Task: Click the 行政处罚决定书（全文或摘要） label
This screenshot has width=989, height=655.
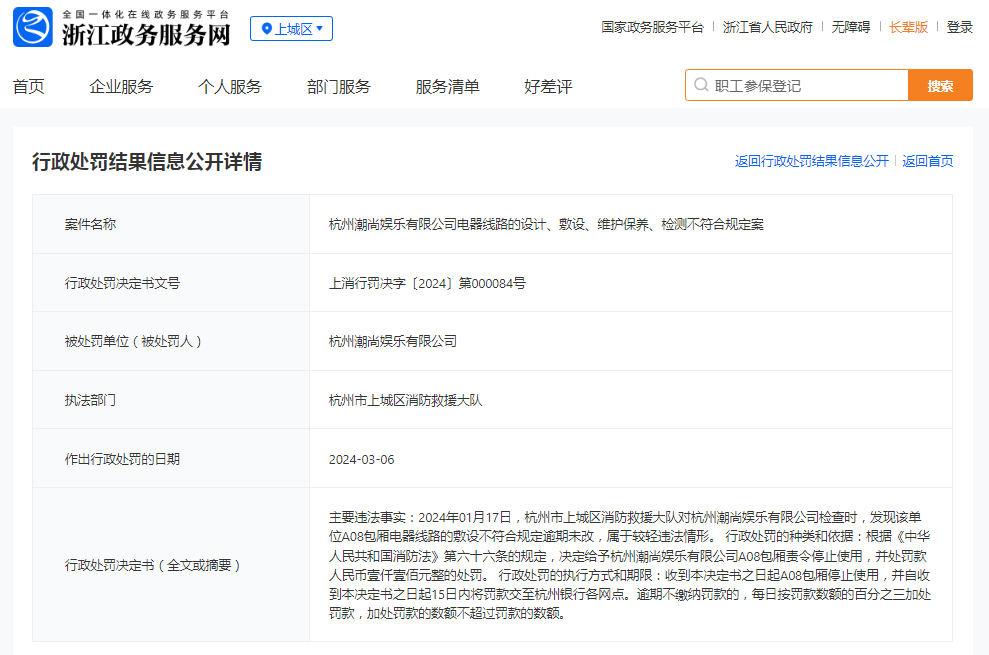Action: (152, 565)
